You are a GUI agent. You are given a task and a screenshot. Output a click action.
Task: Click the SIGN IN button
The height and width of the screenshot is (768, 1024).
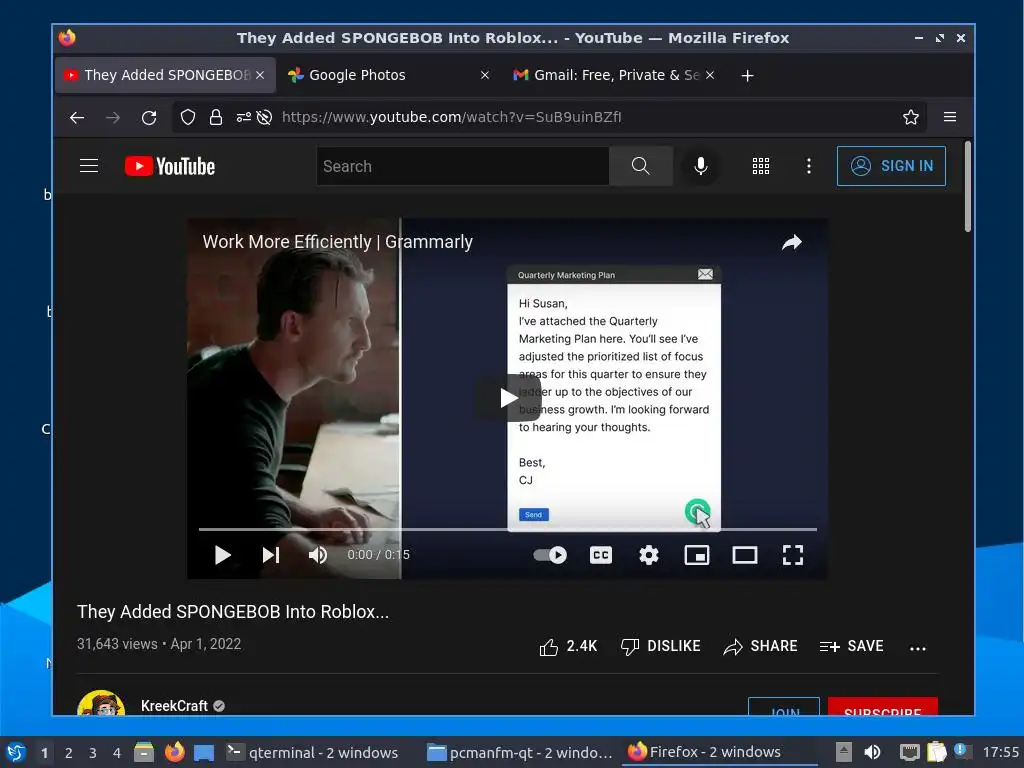pos(891,166)
